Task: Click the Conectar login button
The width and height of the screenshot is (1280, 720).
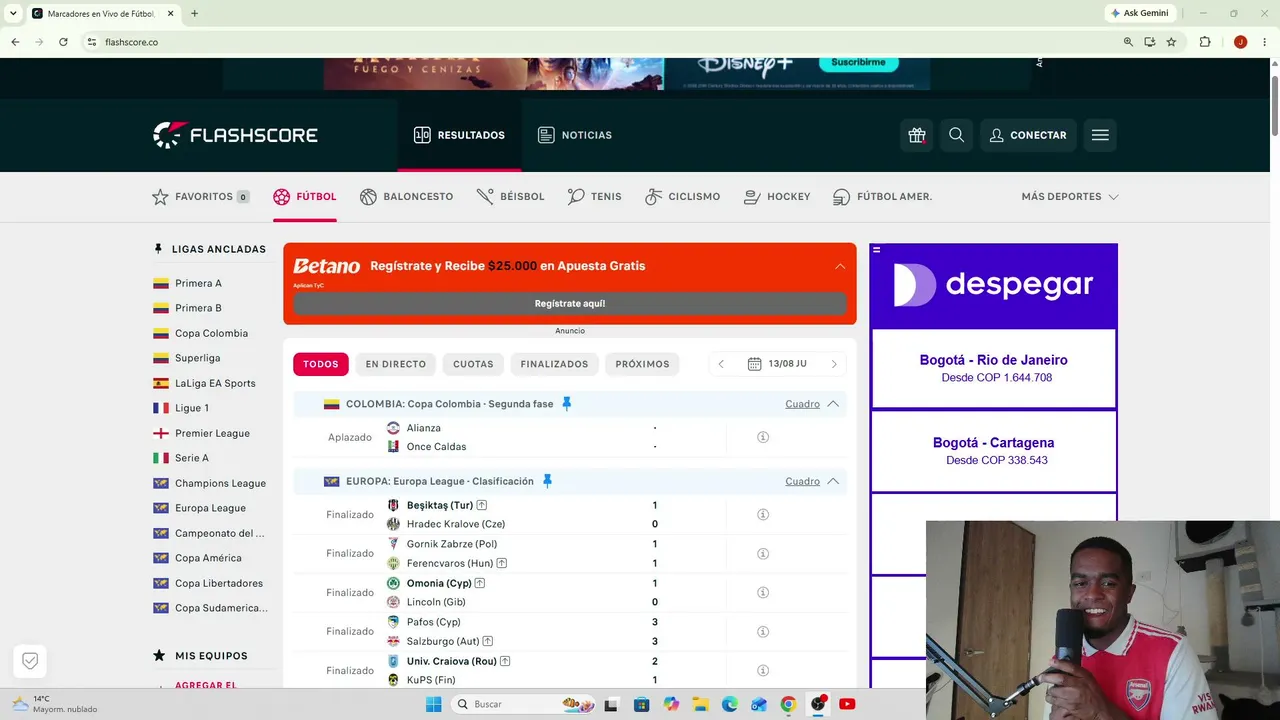Action: (1028, 135)
